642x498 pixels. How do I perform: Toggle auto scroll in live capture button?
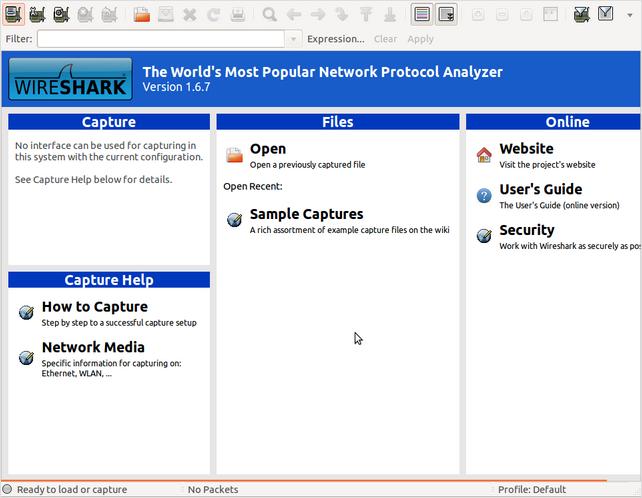click(446, 14)
